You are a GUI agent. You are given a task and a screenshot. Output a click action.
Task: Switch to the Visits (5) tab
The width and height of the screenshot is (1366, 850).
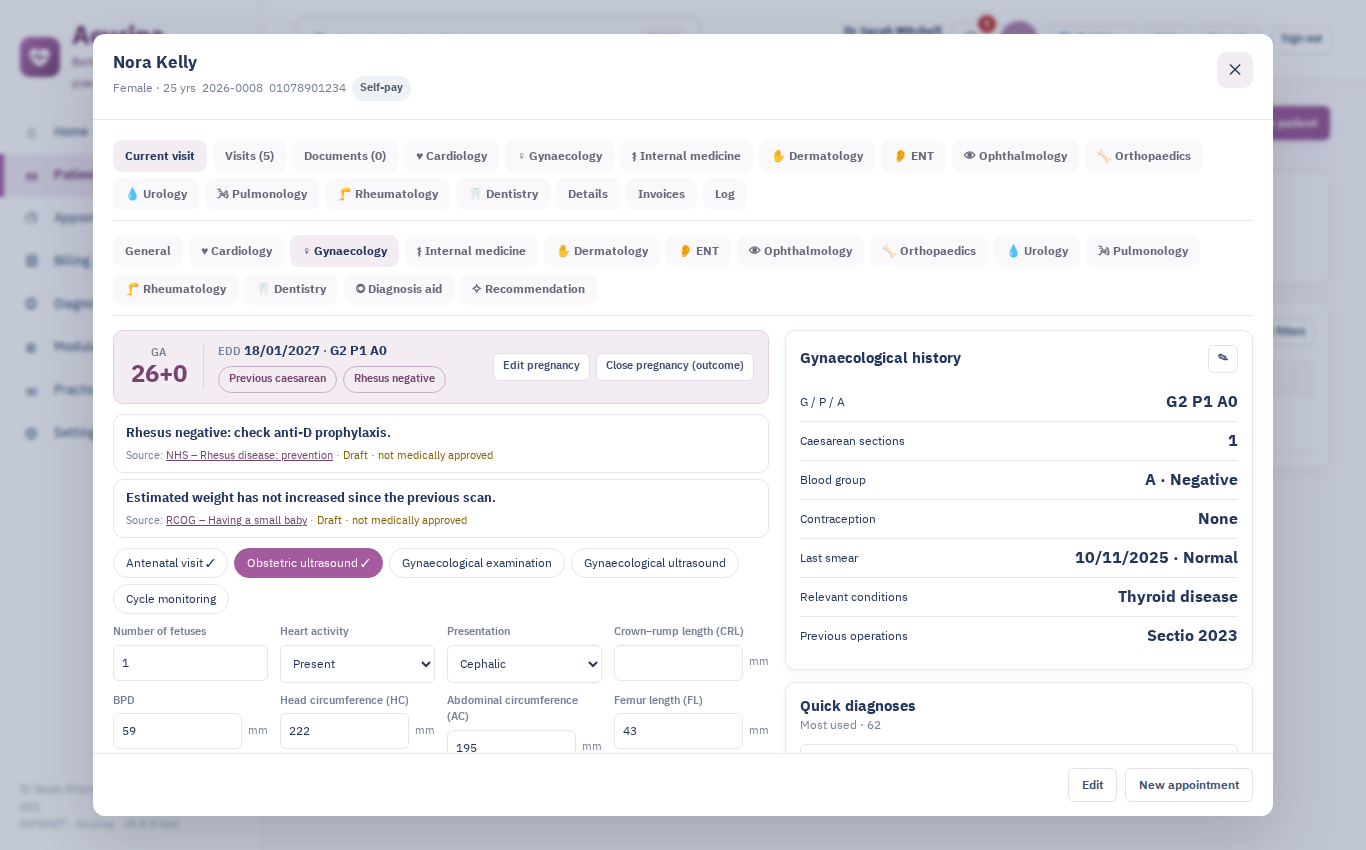point(249,156)
